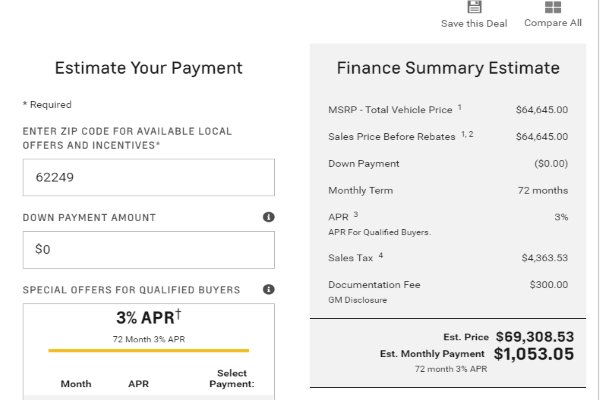Click footnote 4 next to Sales Tax
Viewport: 600px width, 400px height.
point(381,255)
